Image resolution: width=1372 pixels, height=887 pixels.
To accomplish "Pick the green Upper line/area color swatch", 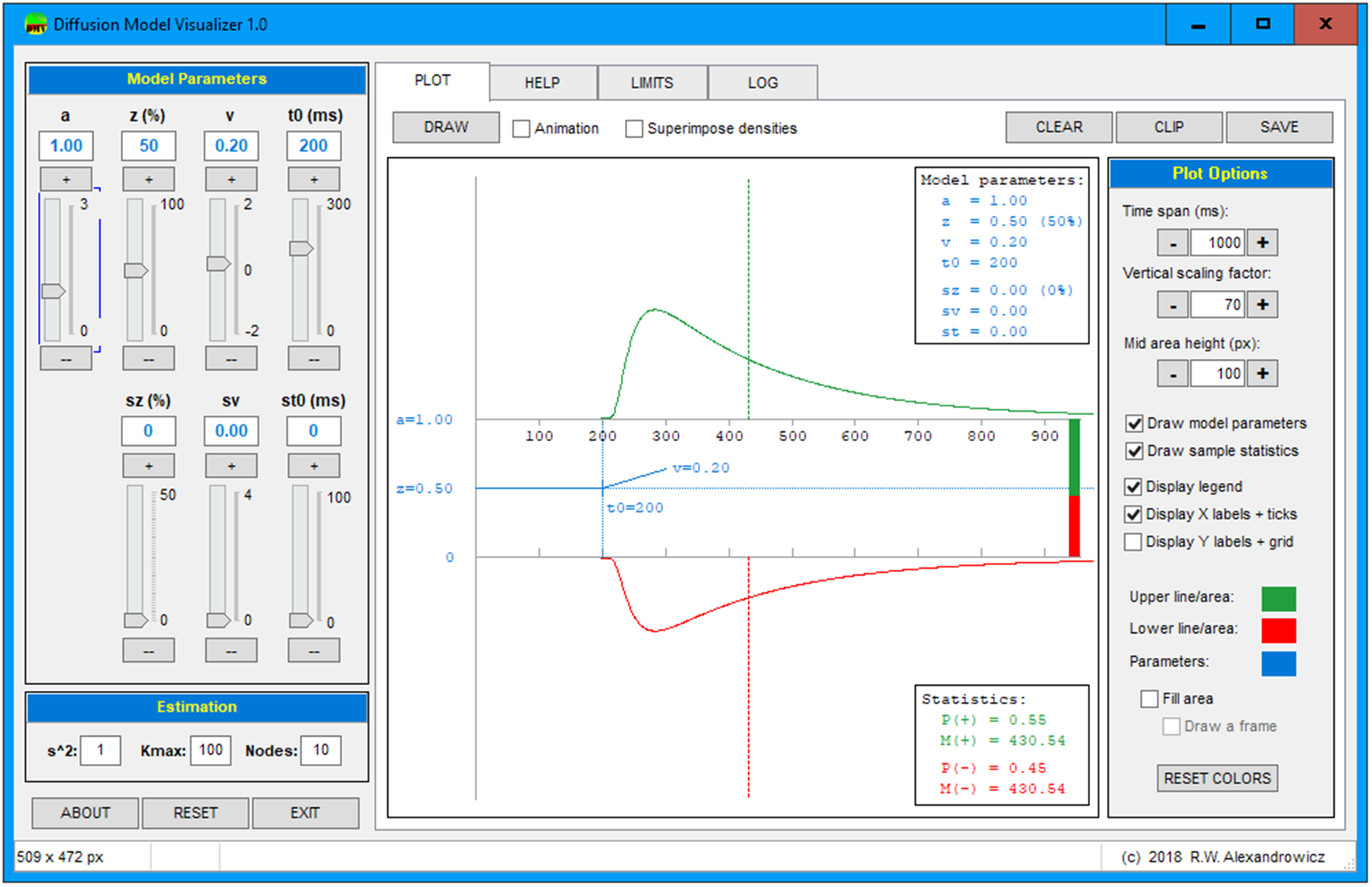I will click(1278, 598).
